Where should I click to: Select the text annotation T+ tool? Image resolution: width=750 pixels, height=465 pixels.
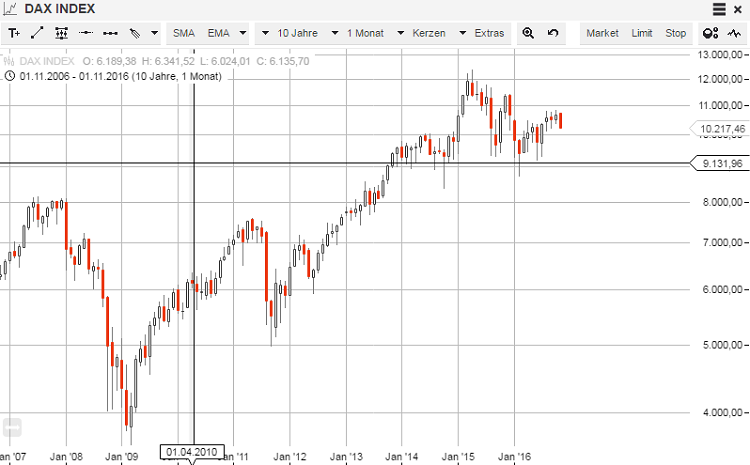[14, 33]
